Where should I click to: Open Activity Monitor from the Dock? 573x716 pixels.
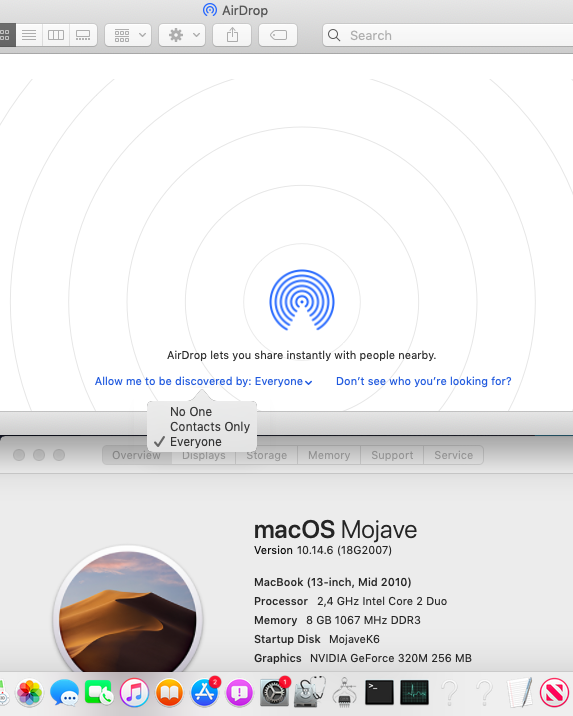coord(415,693)
